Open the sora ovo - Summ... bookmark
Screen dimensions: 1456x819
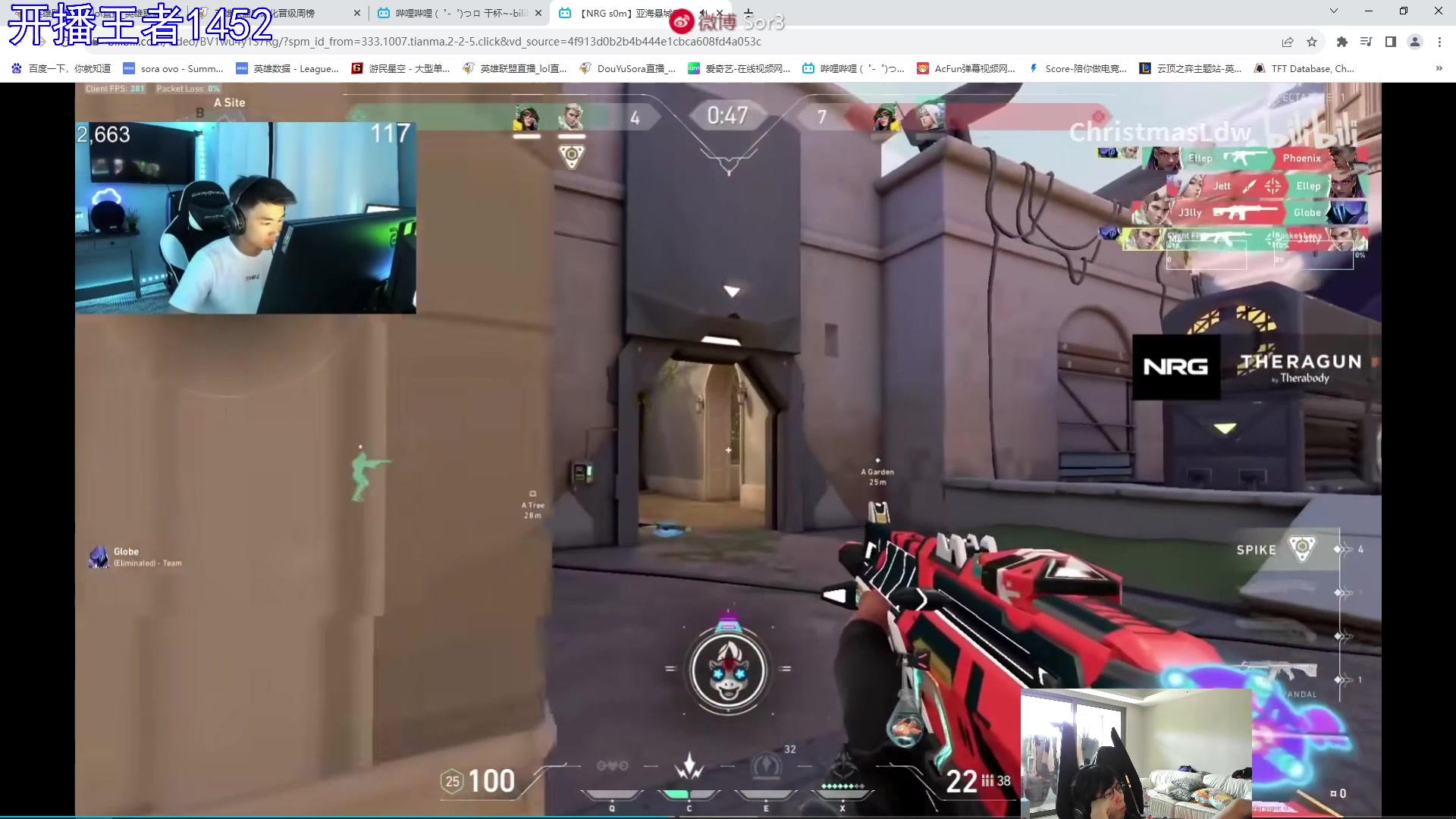tap(173, 68)
